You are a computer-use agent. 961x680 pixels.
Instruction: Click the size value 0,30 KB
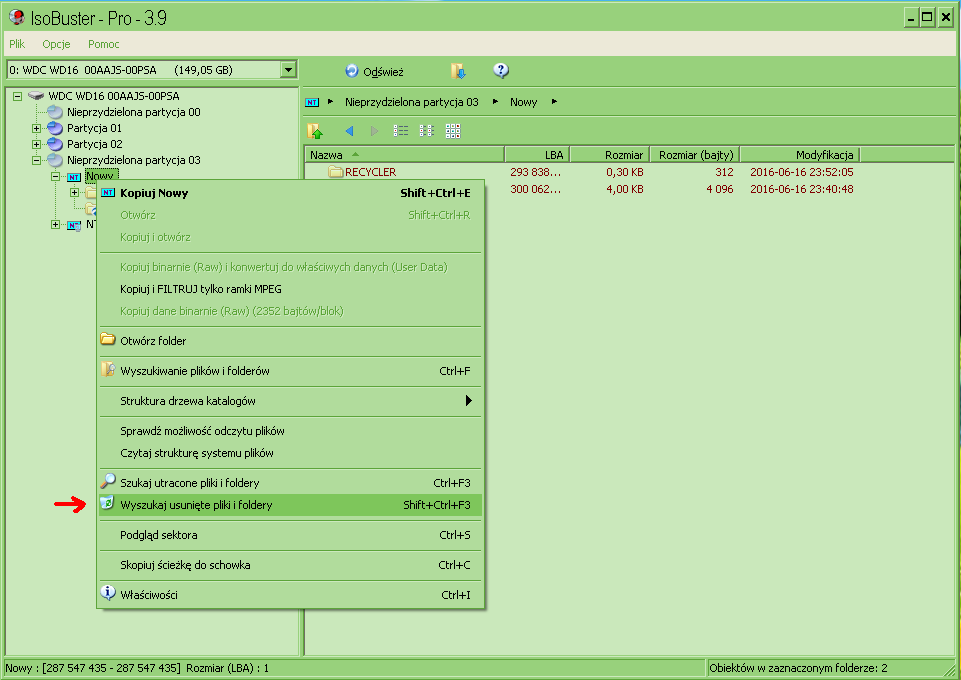[x=625, y=172]
